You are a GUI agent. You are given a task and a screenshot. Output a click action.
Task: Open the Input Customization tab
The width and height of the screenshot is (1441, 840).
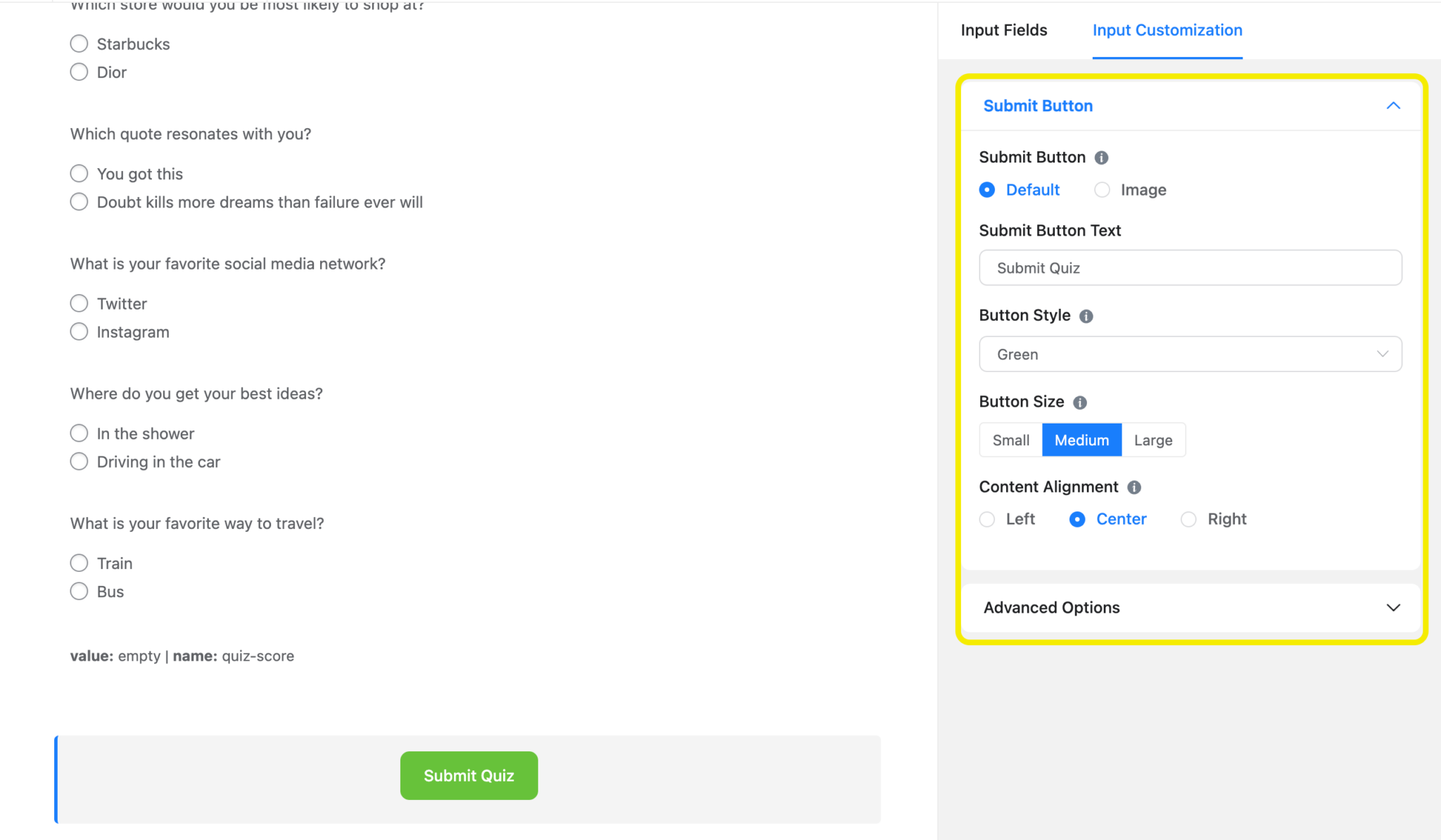(1167, 30)
